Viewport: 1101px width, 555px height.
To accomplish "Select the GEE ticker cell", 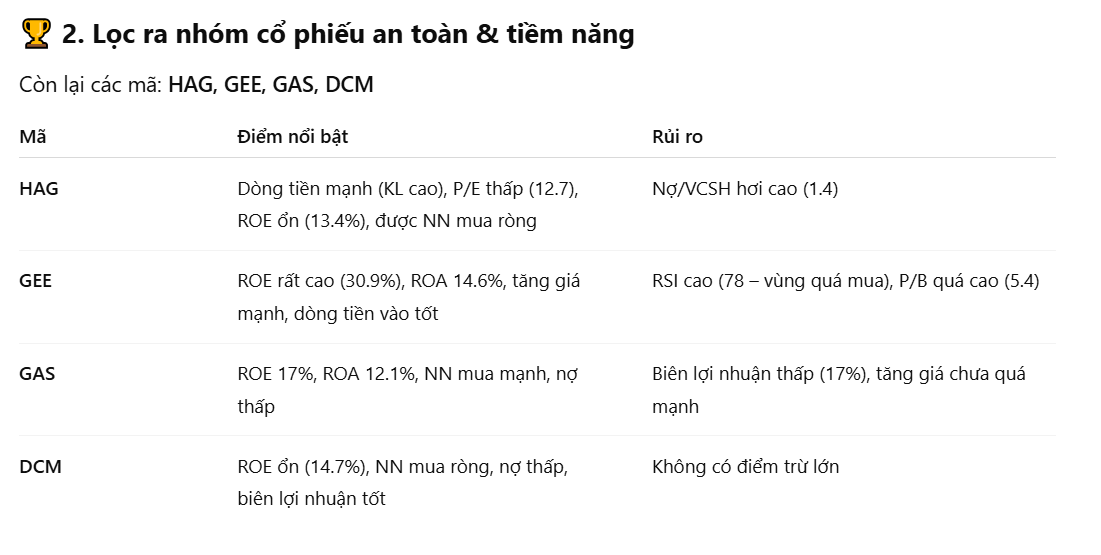I will (x=36, y=281).
